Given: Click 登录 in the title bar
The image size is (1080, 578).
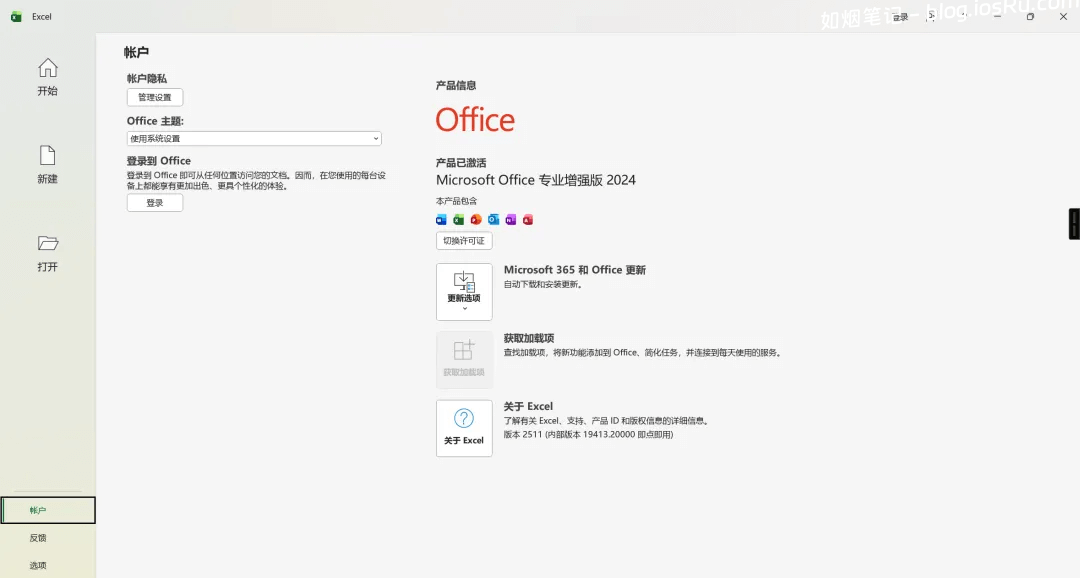Looking at the screenshot, I should [x=901, y=17].
